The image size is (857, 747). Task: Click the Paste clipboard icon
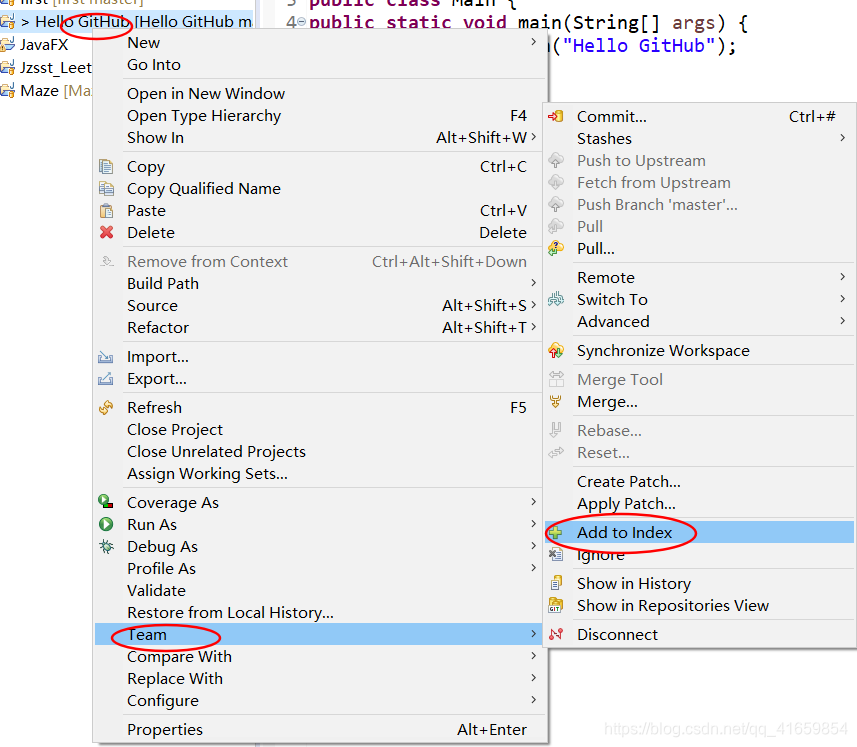click(106, 210)
